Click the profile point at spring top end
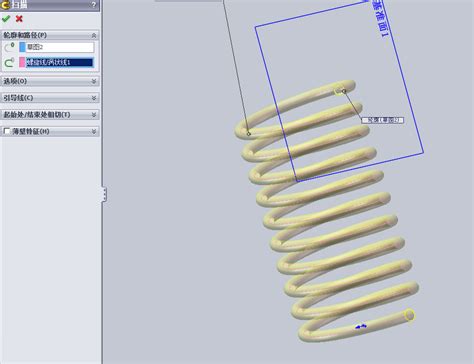 344,91
